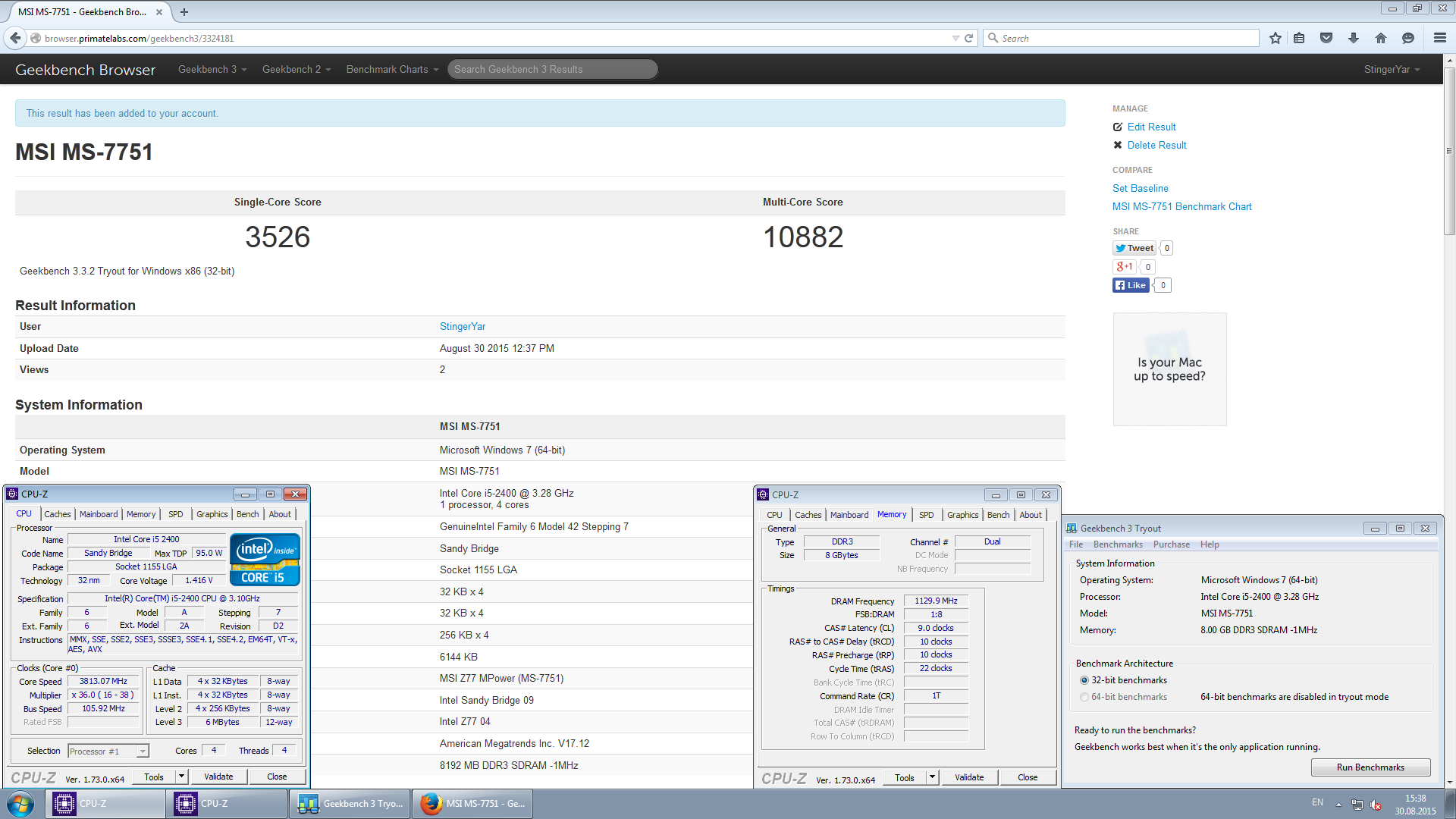This screenshot has height=819, width=1456.
Task: Switch to the first CPU-Z taskbar item
Action: point(105,804)
